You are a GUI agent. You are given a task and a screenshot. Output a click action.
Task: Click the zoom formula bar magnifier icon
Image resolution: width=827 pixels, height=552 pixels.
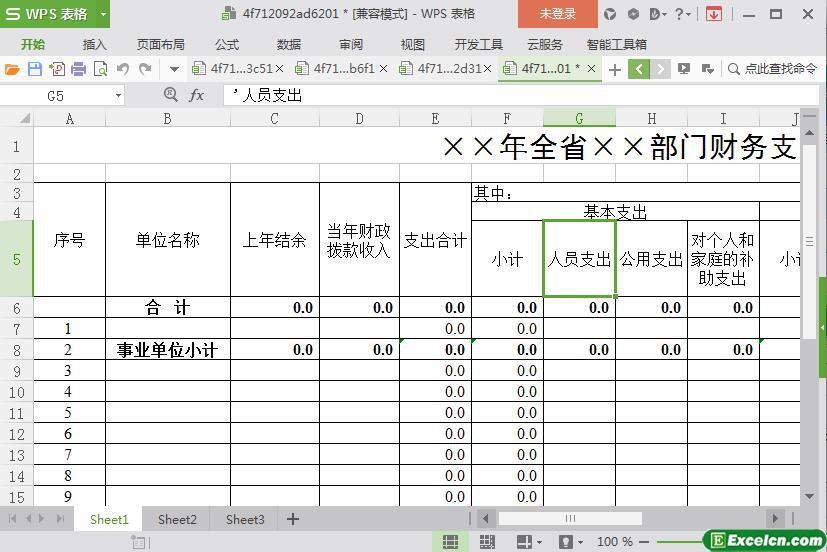(x=170, y=95)
